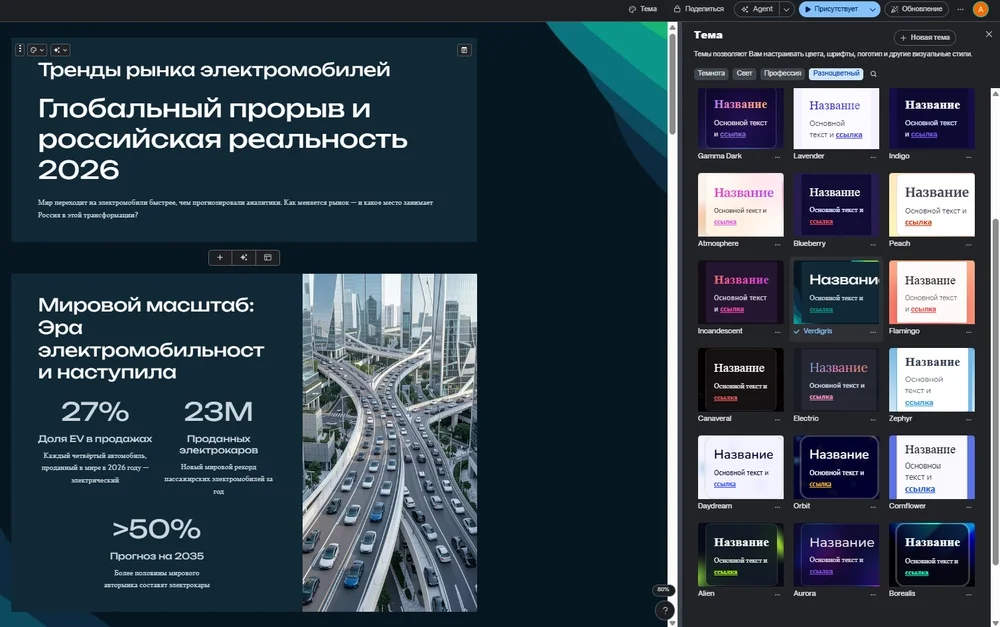Open options dots for Verdigris theme
Image resolution: width=1000 pixels, height=627 pixels.
[873, 331]
